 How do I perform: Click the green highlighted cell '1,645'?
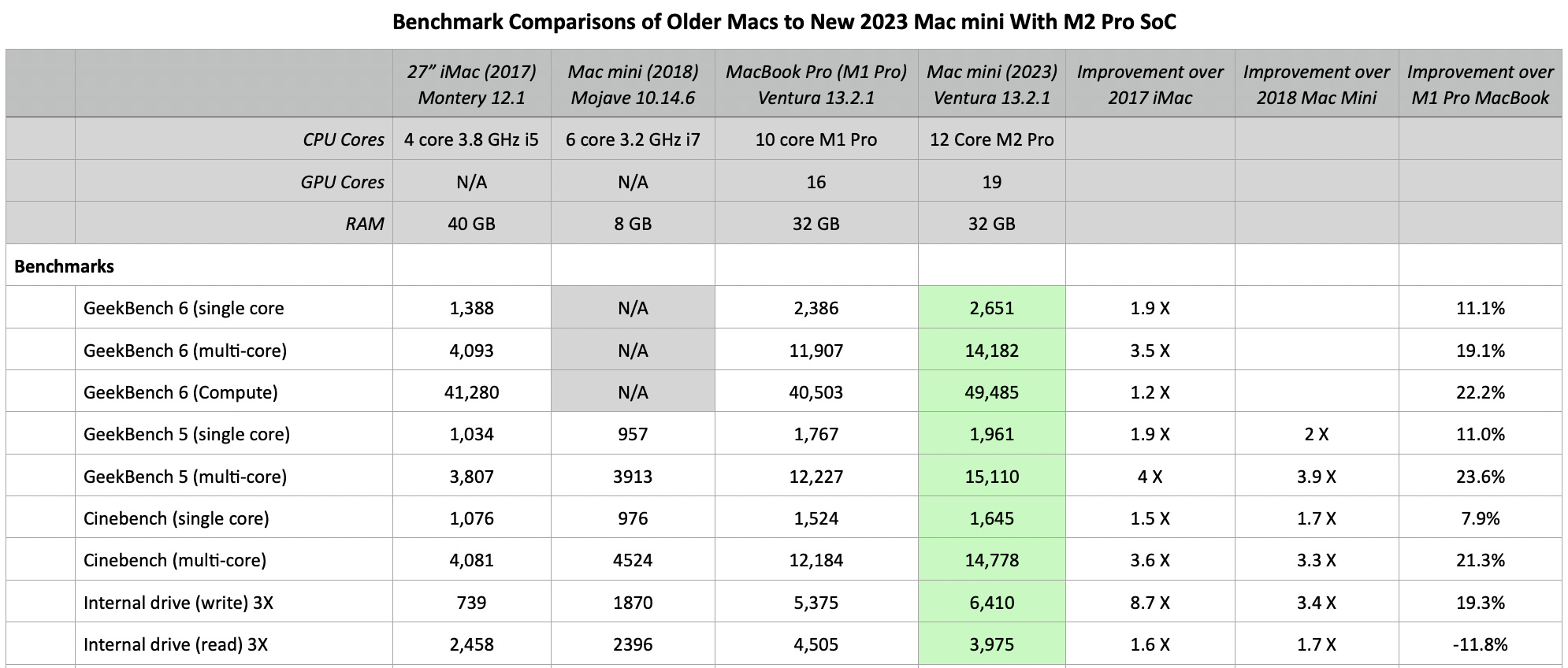(x=992, y=518)
